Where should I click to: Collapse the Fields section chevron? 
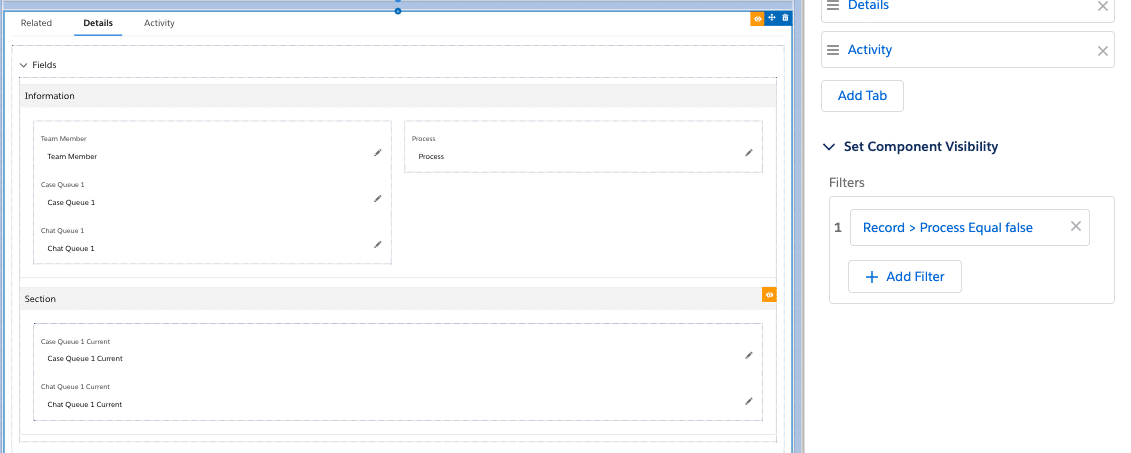23,65
